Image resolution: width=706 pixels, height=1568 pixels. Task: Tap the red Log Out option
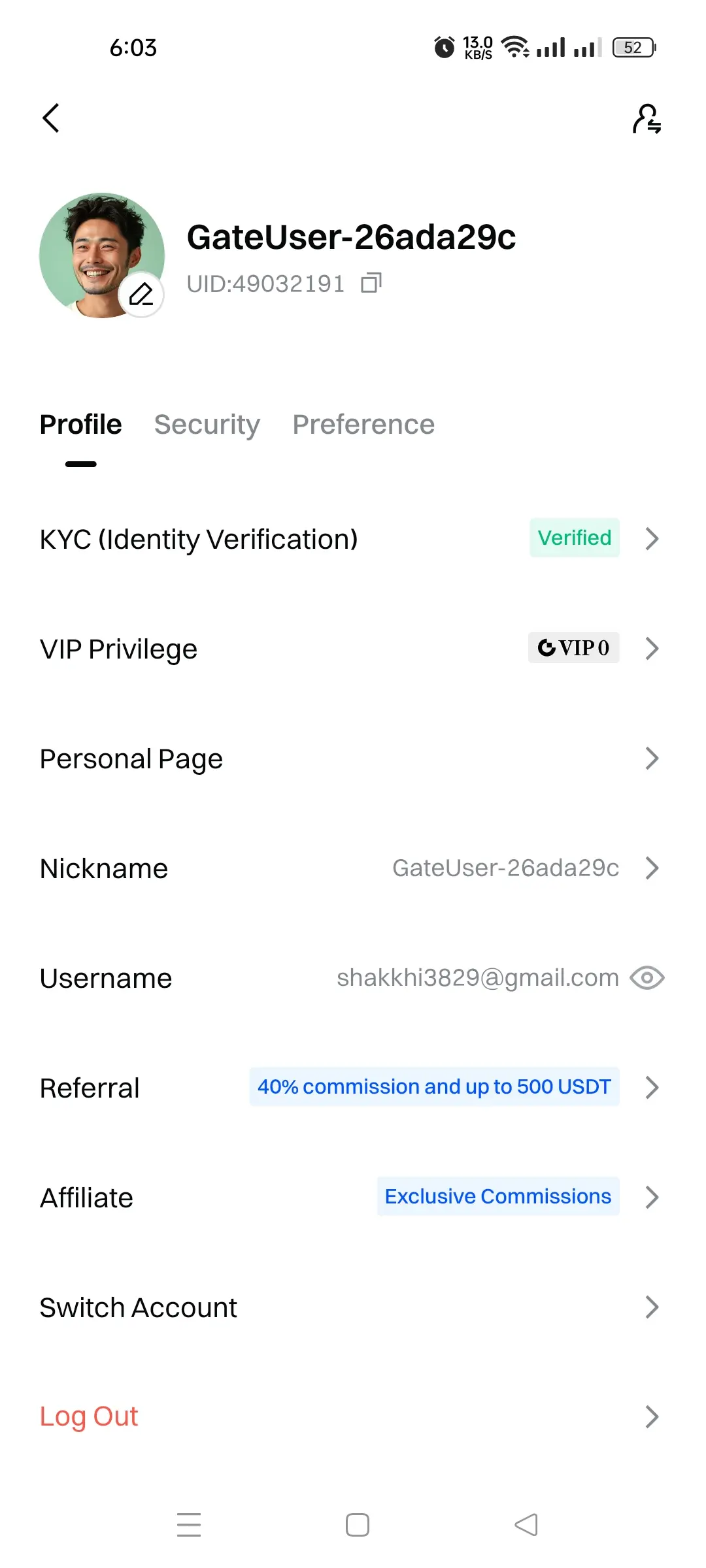(89, 1416)
